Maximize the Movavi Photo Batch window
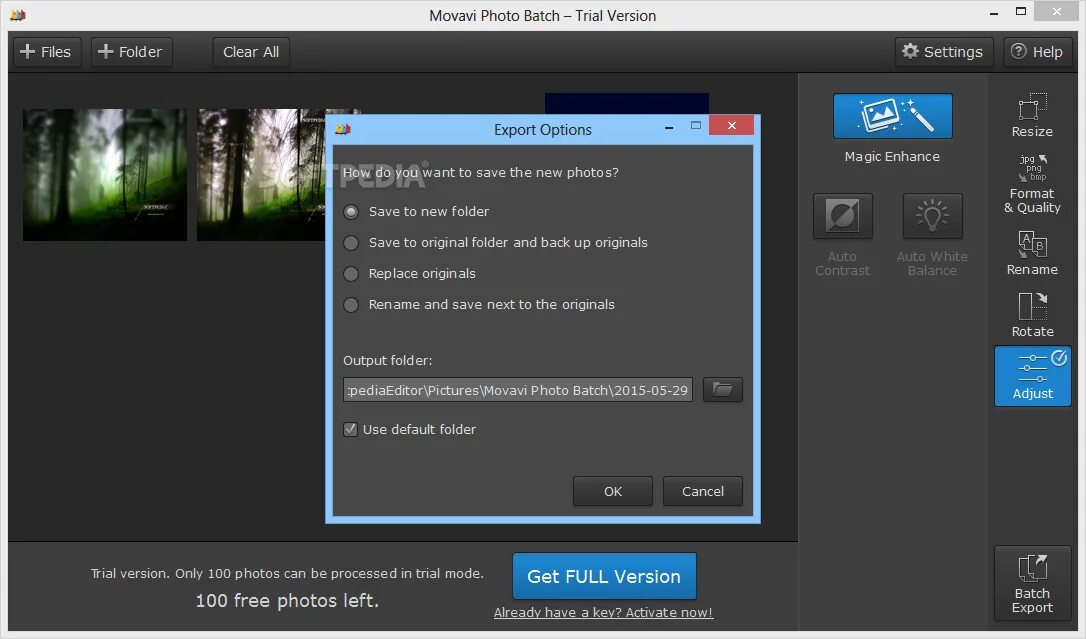Viewport: 1086px width, 639px height. coord(1021,12)
